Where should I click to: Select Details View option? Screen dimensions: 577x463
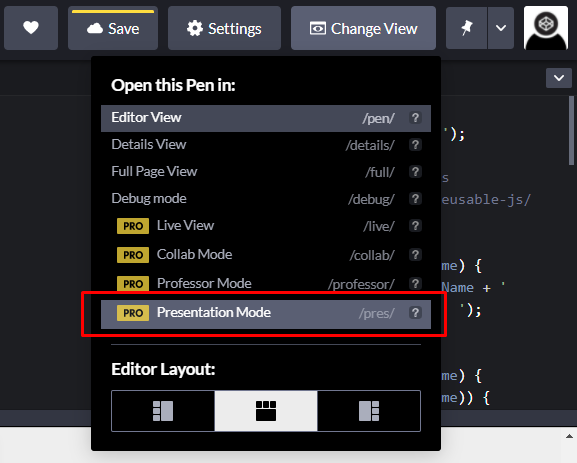point(266,145)
